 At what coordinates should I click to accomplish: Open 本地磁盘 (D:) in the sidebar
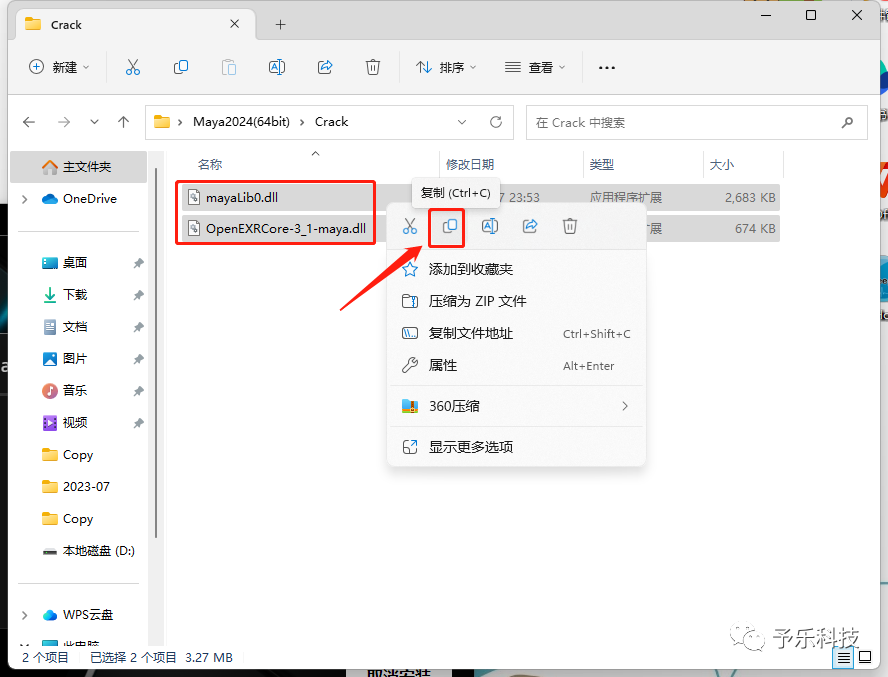[88, 551]
